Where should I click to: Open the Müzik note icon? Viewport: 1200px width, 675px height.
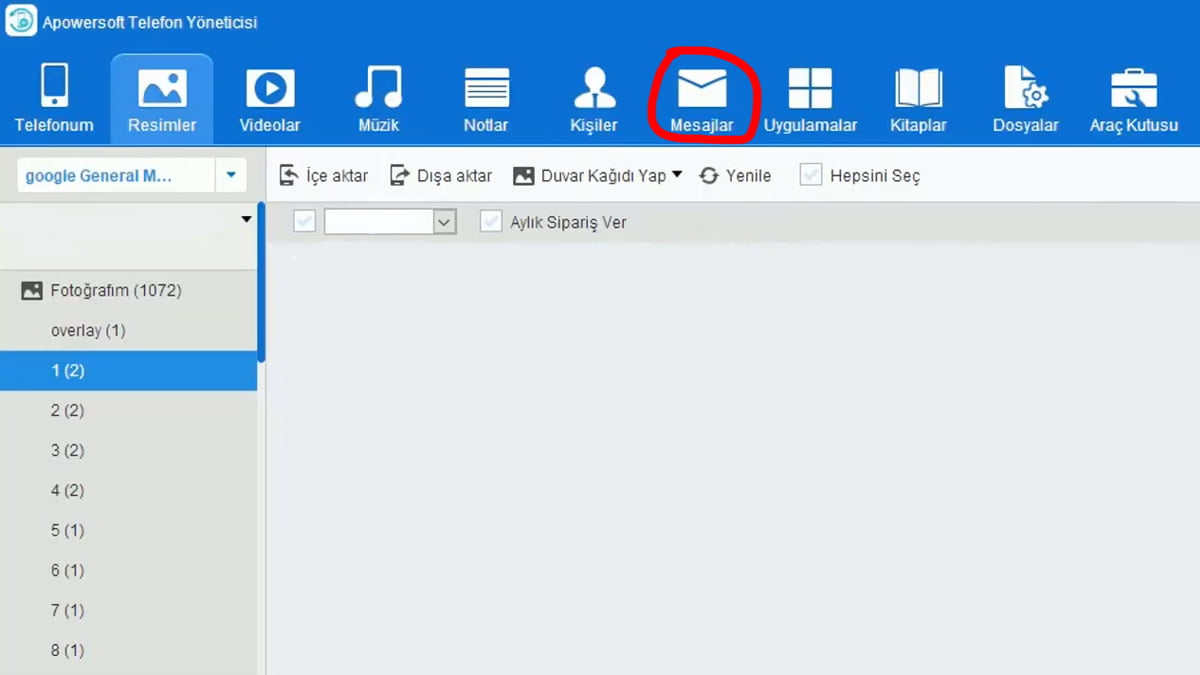[378, 88]
